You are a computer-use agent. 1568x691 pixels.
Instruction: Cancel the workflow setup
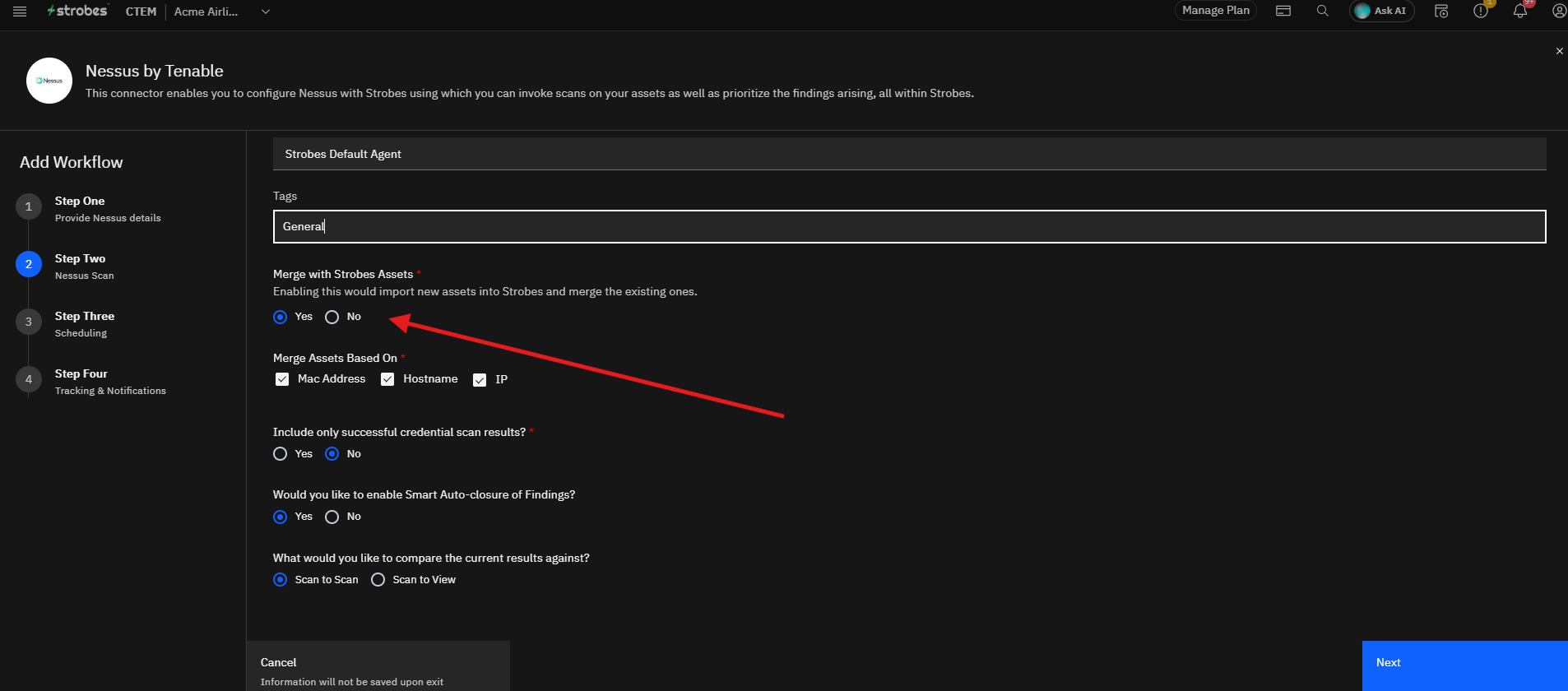tap(378, 666)
